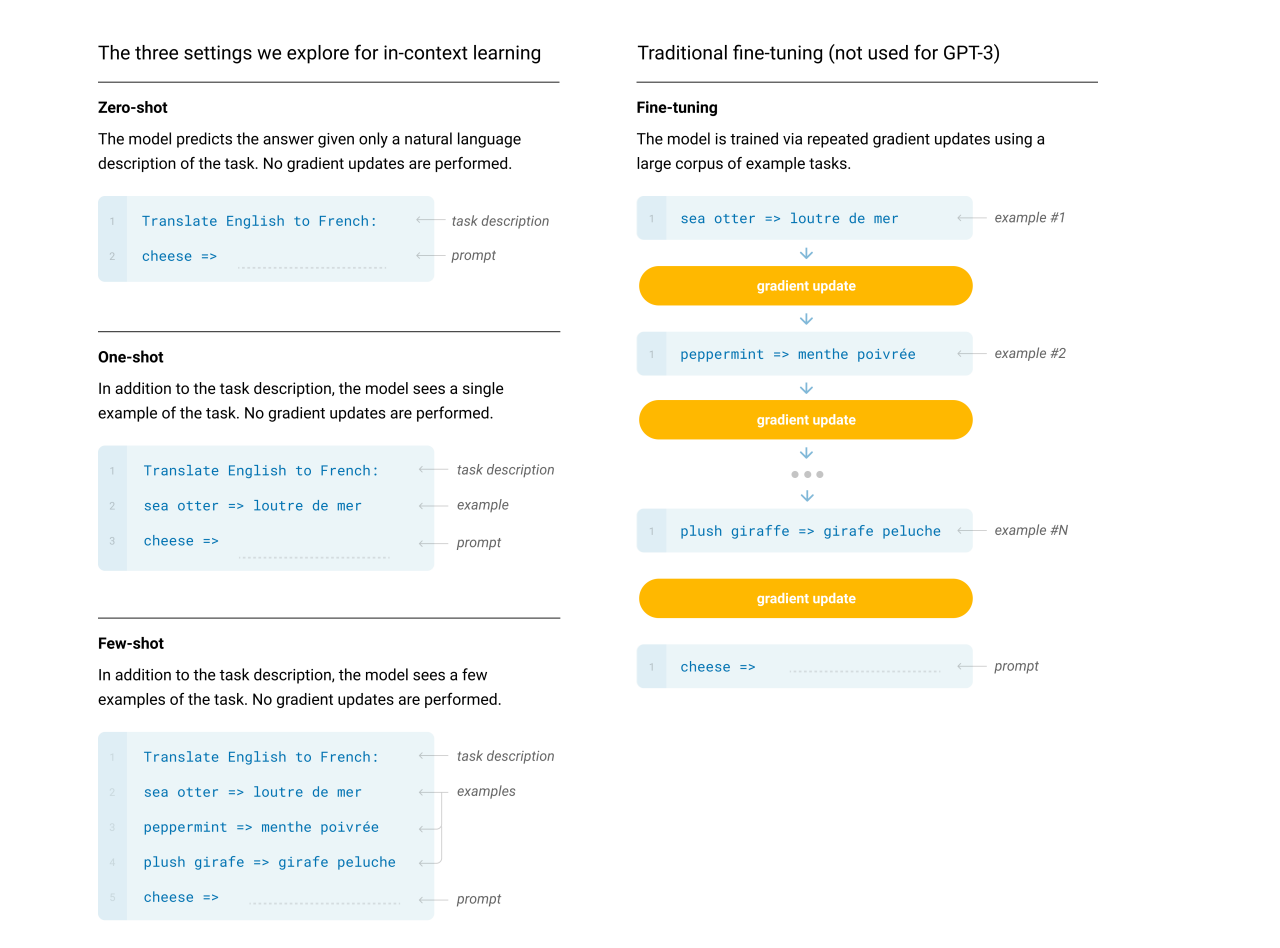Click the blank answer line in the Zero-shot prompt
The height and width of the screenshot is (948, 1280).
click(312, 267)
